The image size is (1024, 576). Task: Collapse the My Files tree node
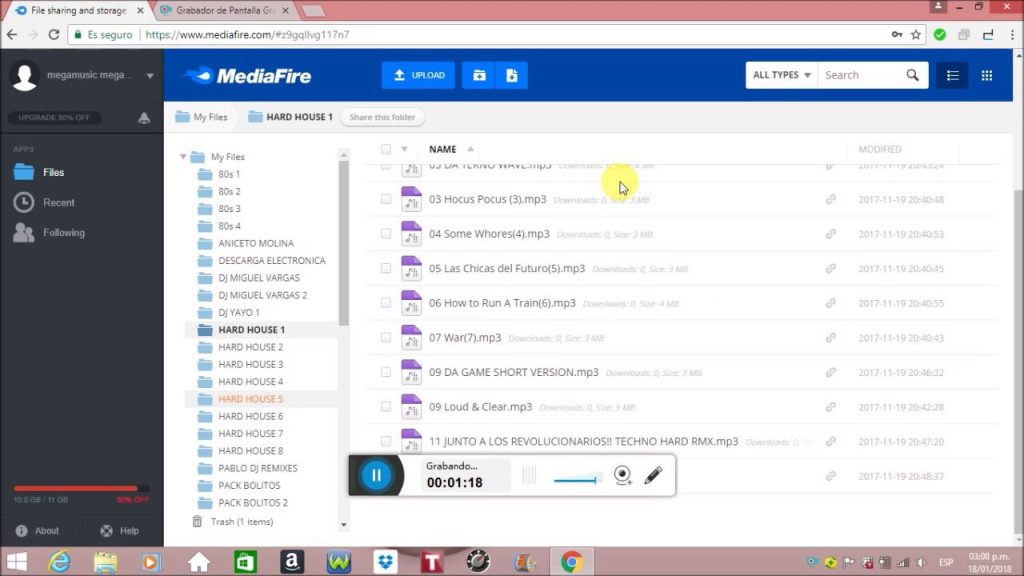[184, 157]
